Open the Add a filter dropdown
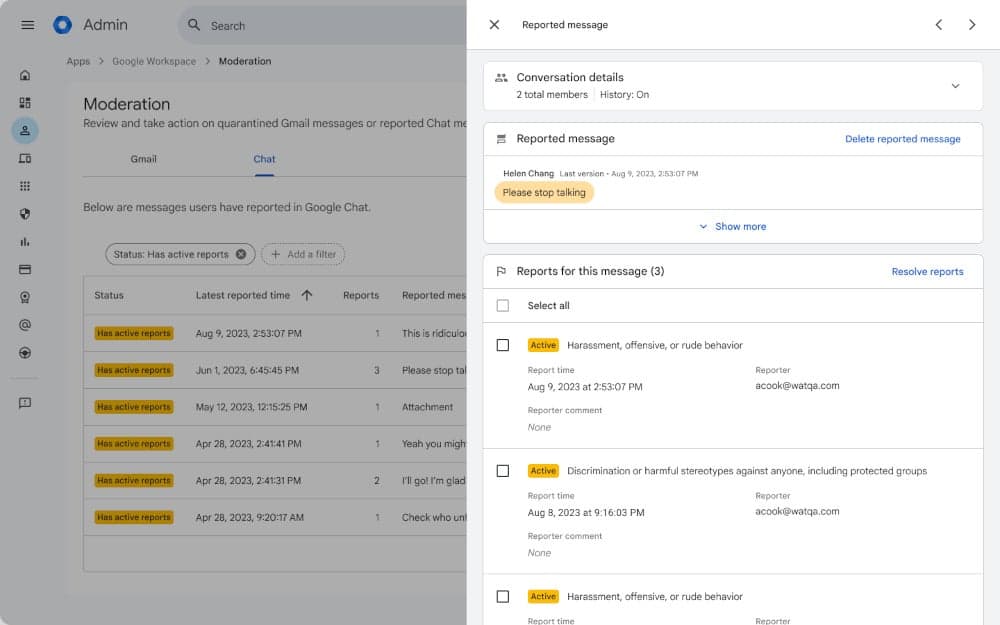1000x625 pixels. [x=303, y=254]
